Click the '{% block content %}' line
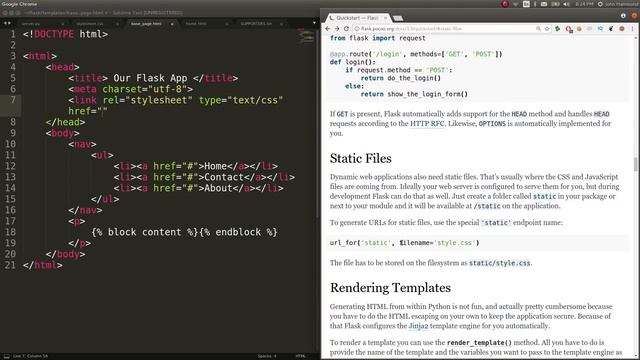The image size is (640, 360). coord(184,232)
